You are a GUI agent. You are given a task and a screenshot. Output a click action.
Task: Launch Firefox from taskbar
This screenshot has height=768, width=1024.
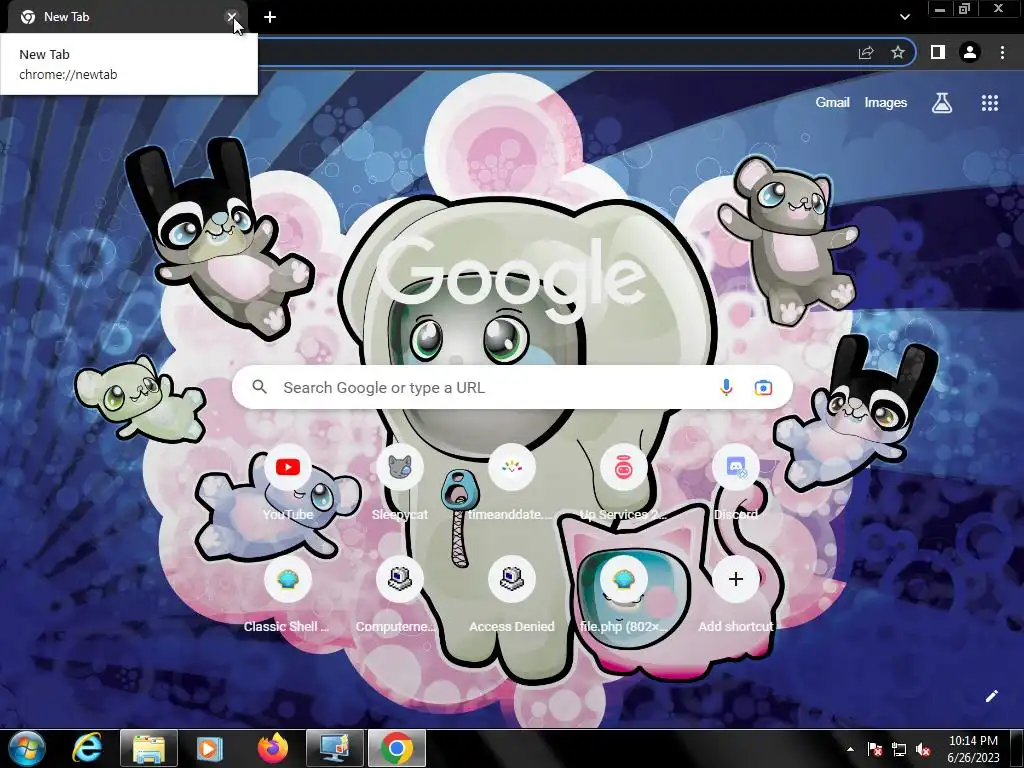click(272, 748)
